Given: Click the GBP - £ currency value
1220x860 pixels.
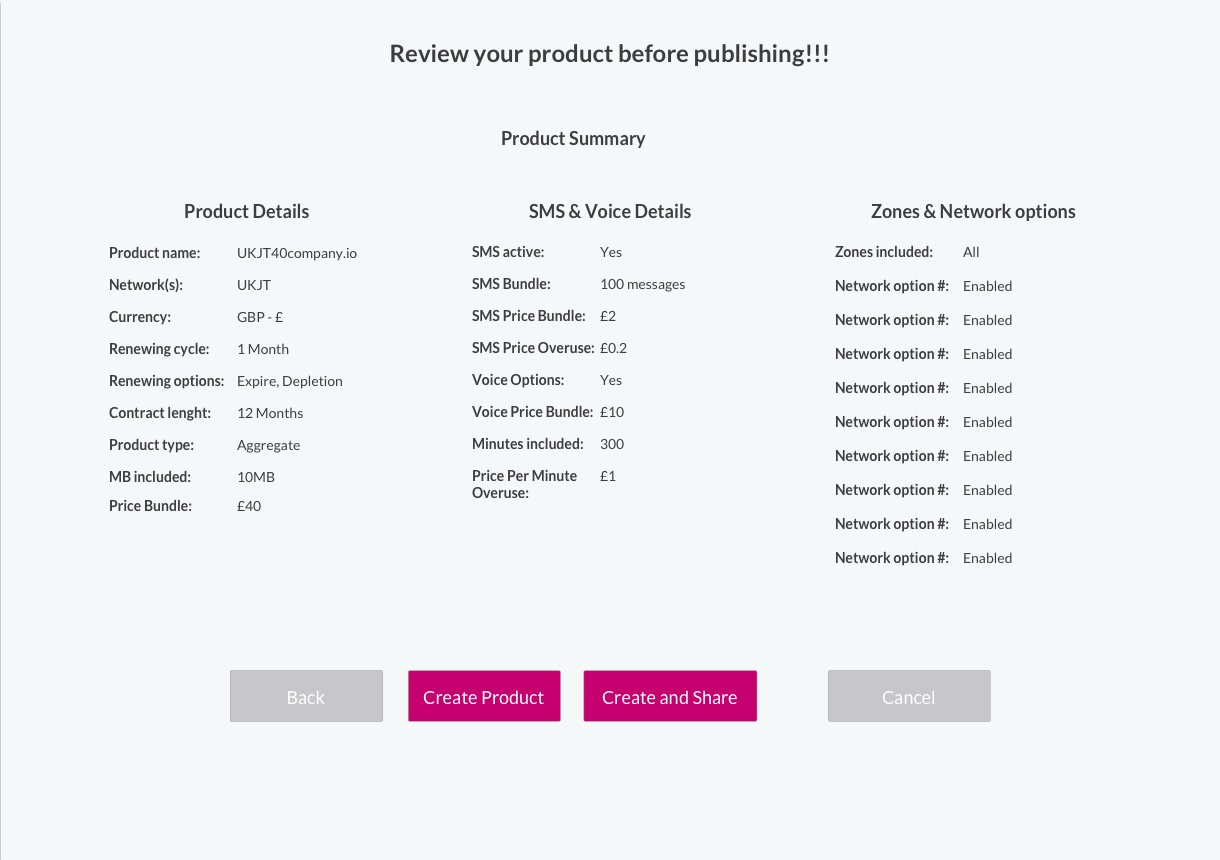Looking at the screenshot, I should click(x=260, y=317).
